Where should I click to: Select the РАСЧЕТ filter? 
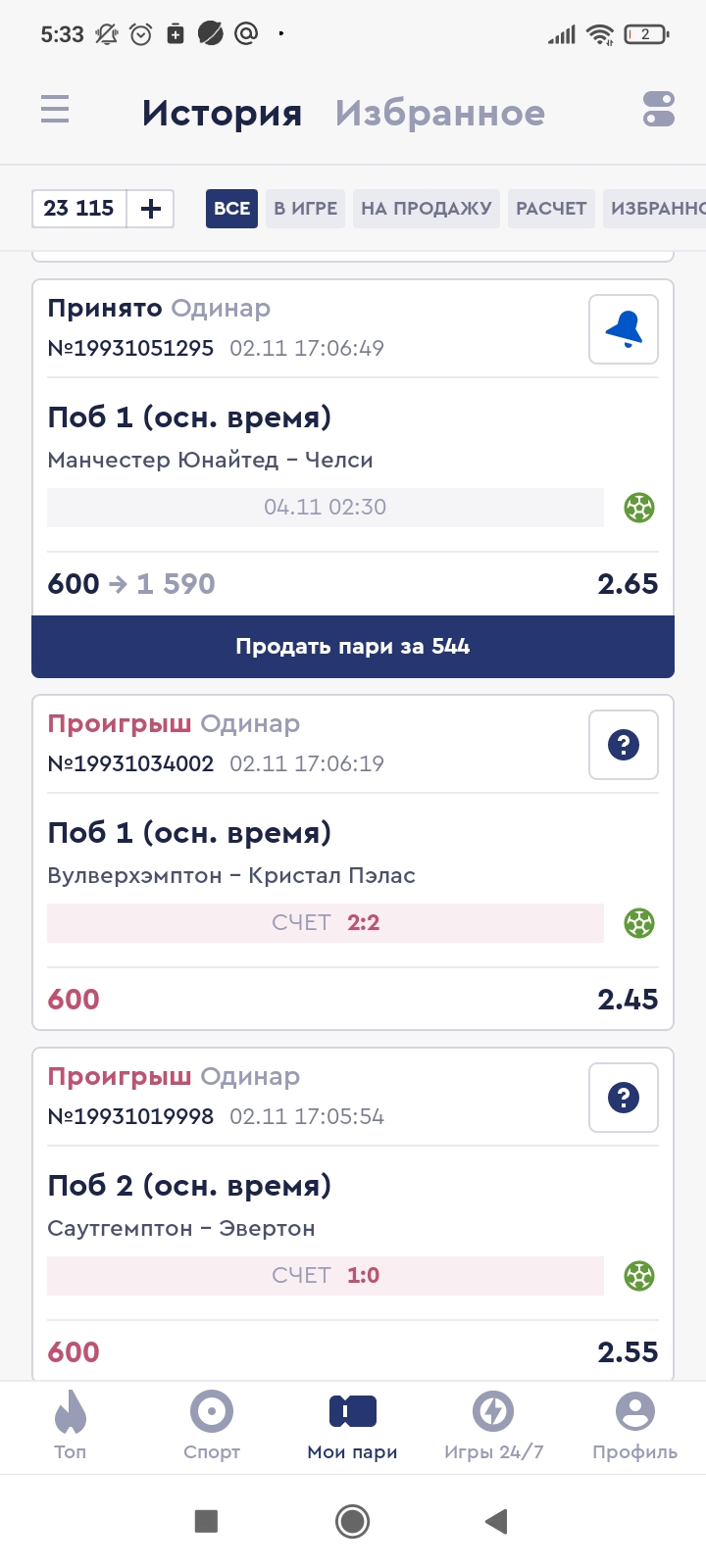[x=551, y=209]
